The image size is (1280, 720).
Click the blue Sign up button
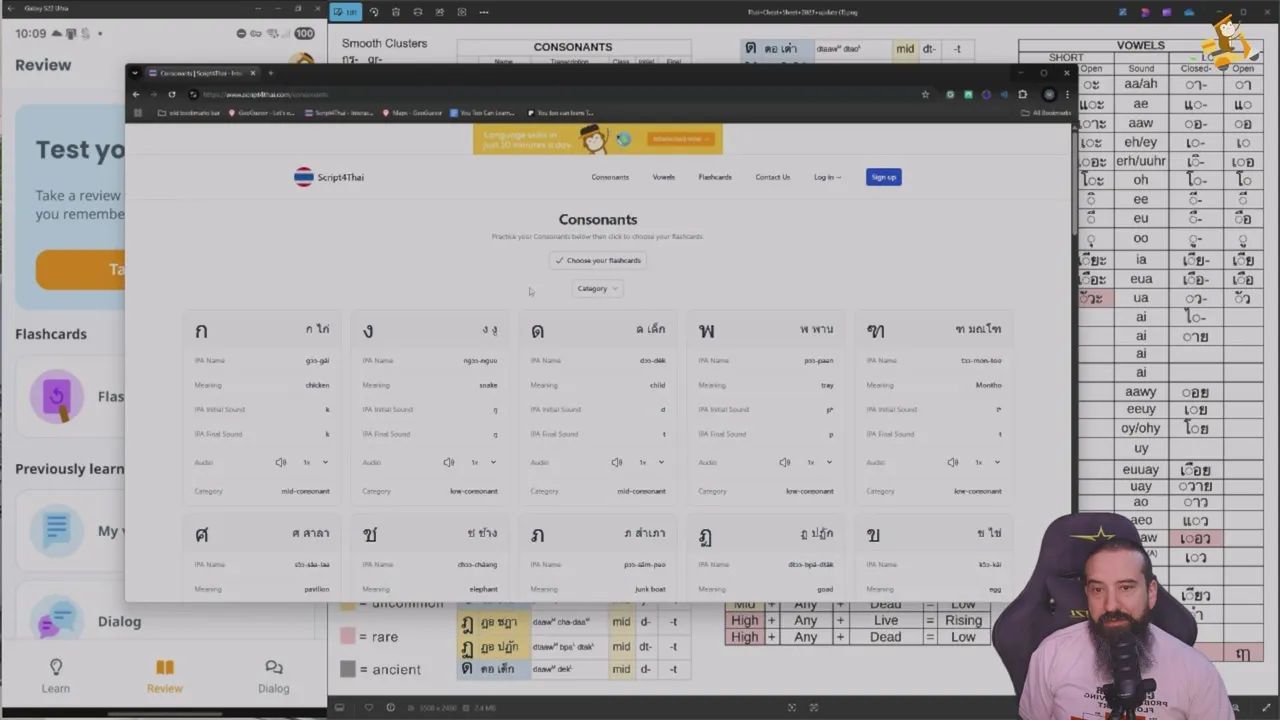(x=884, y=177)
